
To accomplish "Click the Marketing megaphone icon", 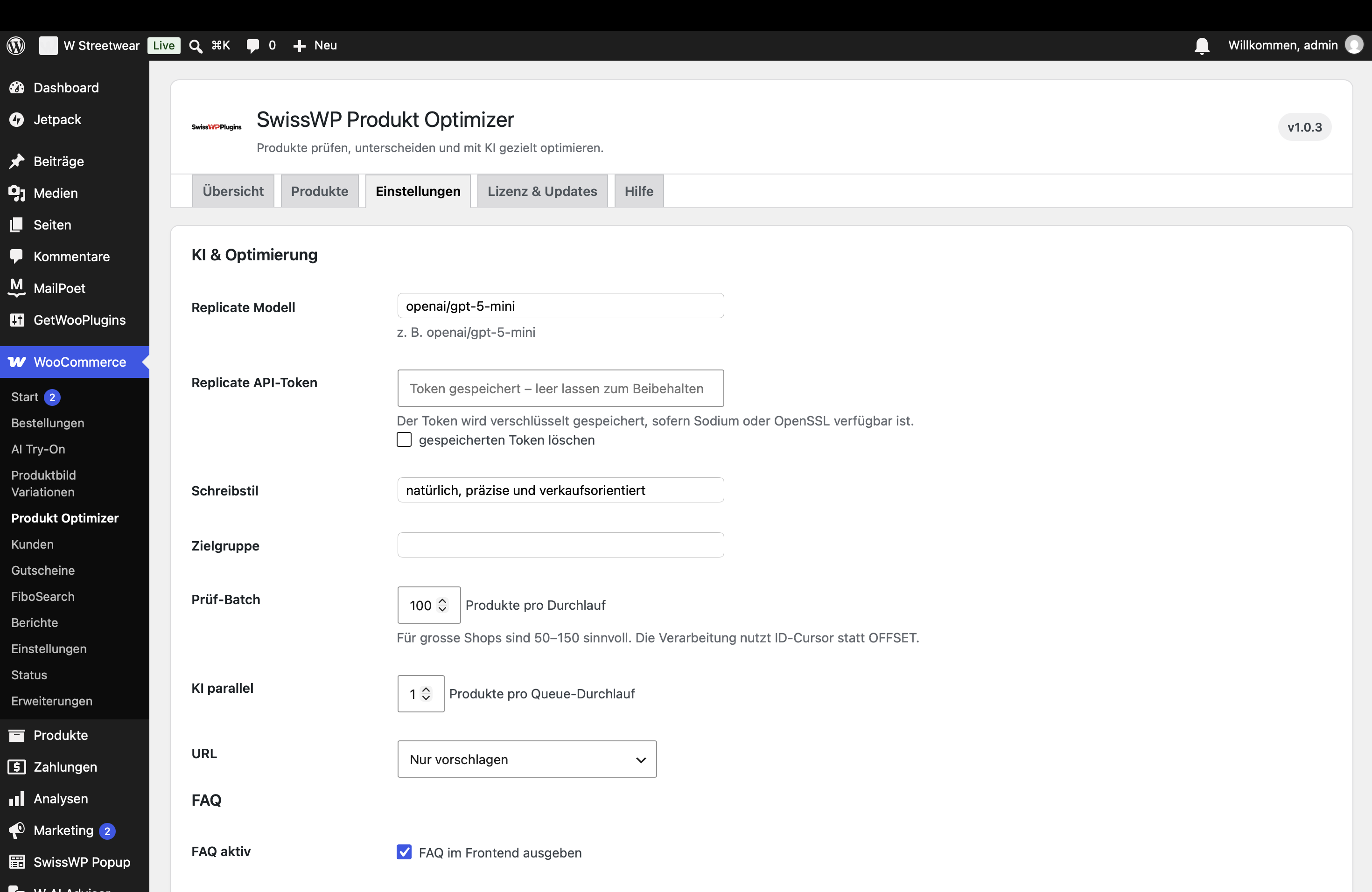I will point(17,830).
